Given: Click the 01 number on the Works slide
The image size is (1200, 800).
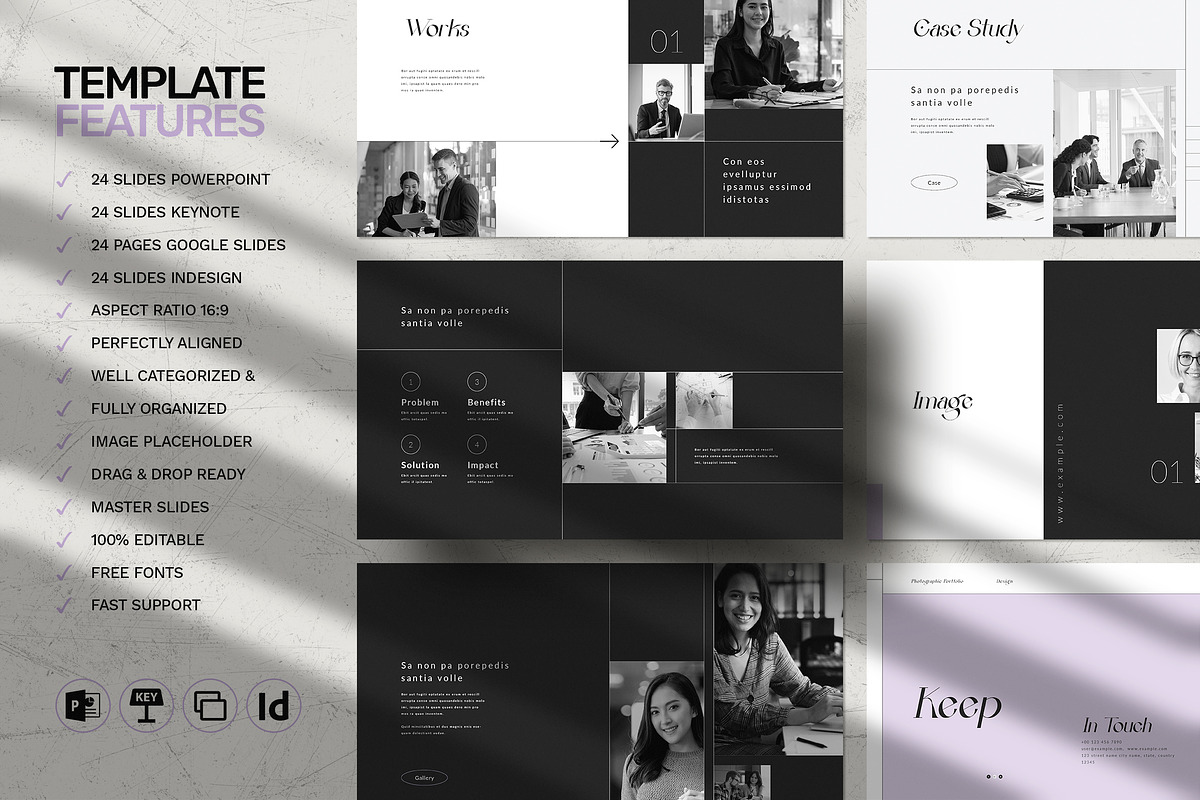Looking at the screenshot, I should 666,41.
